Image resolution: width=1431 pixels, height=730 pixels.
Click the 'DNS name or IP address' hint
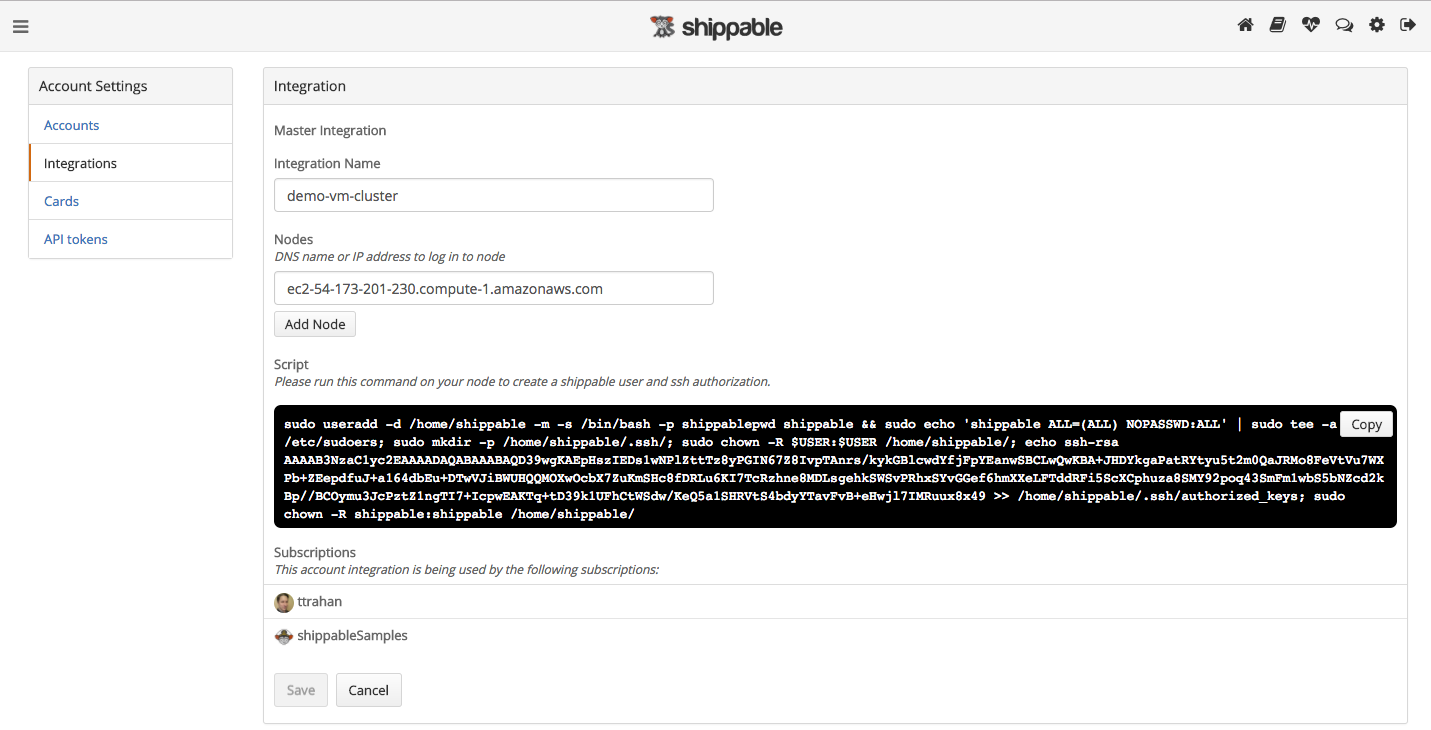coord(390,257)
